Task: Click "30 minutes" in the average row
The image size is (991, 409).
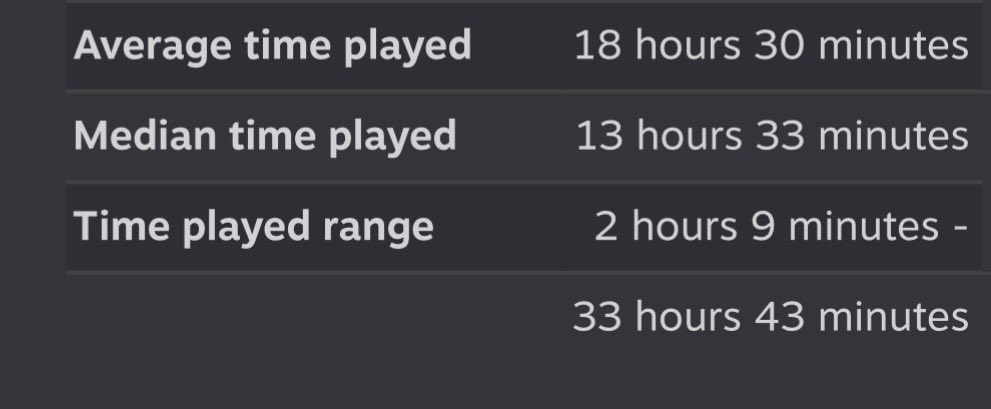Action: click(861, 46)
